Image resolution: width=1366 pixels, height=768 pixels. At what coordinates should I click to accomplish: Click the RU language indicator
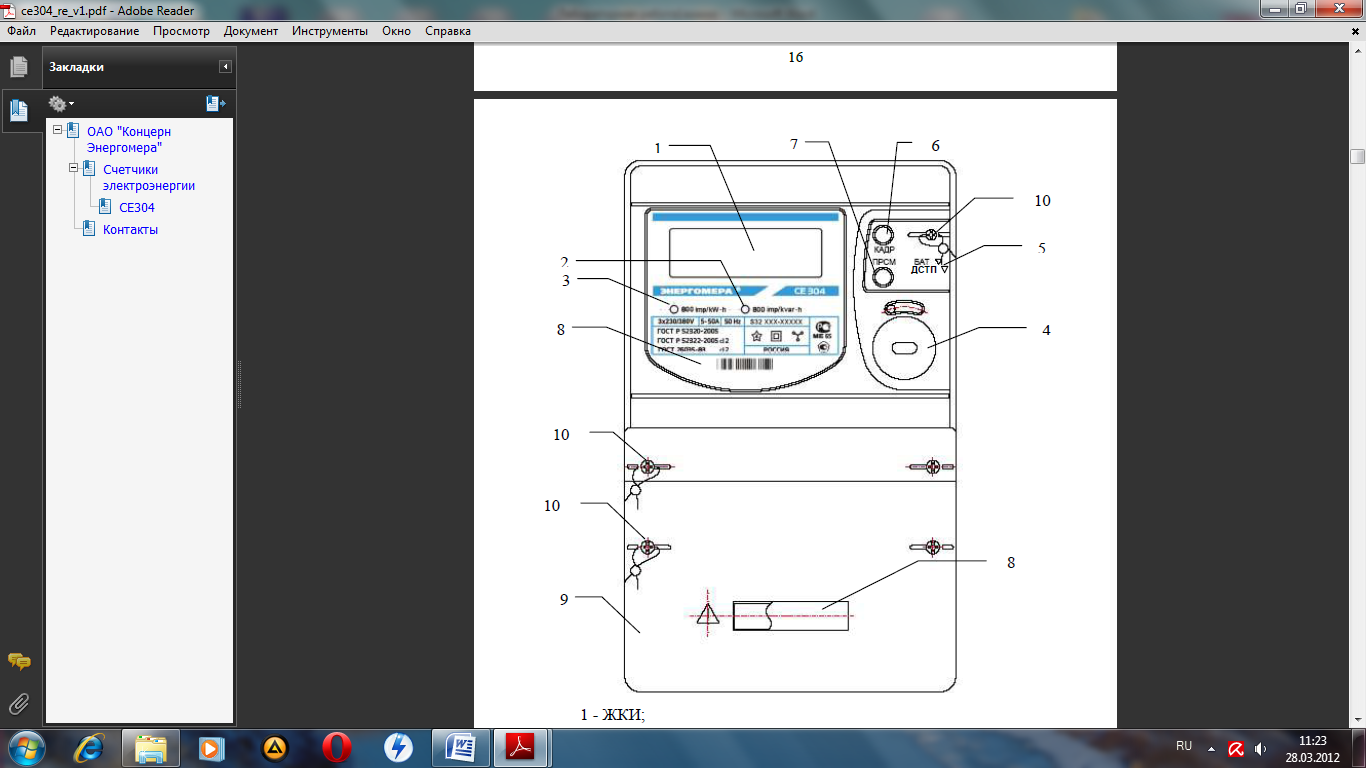(x=1184, y=746)
